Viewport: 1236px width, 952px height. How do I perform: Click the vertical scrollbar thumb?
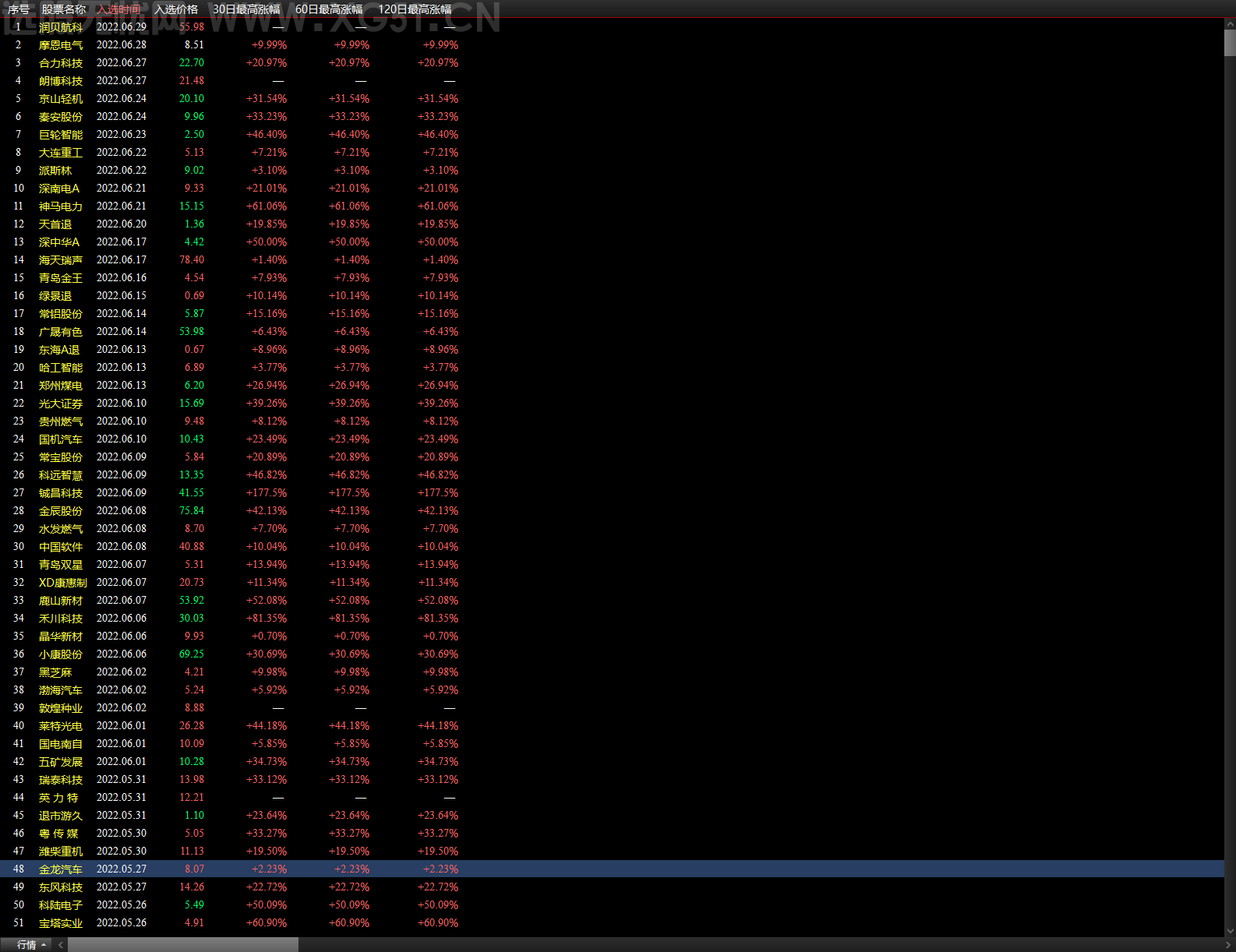pos(1230,43)
